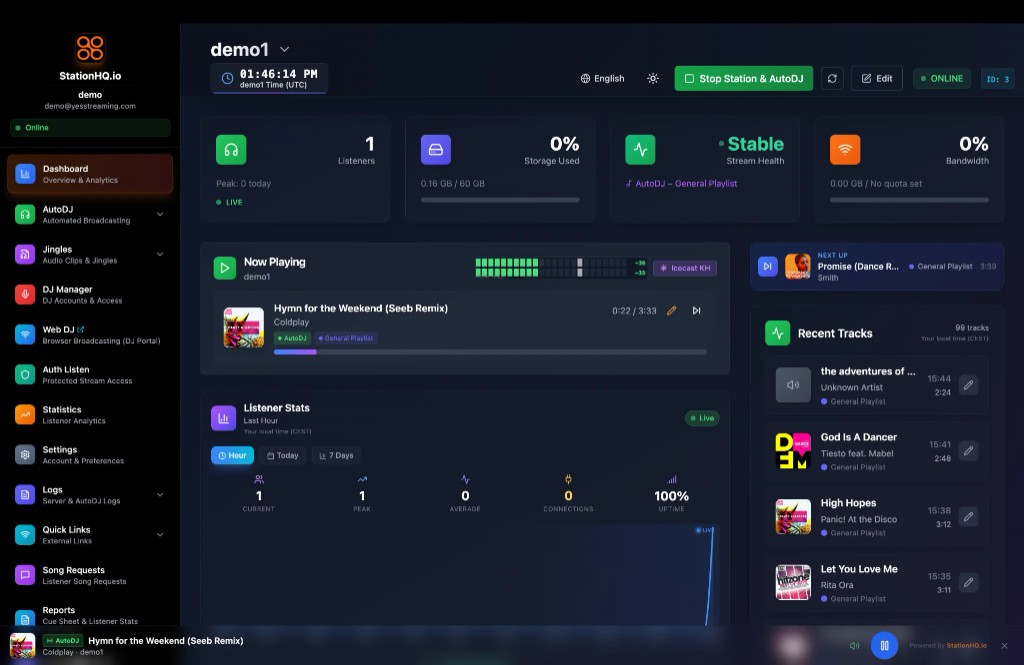Select the 7 Days stats tab
Viewport: 1024px width, 665px height.
click(336, 455)
